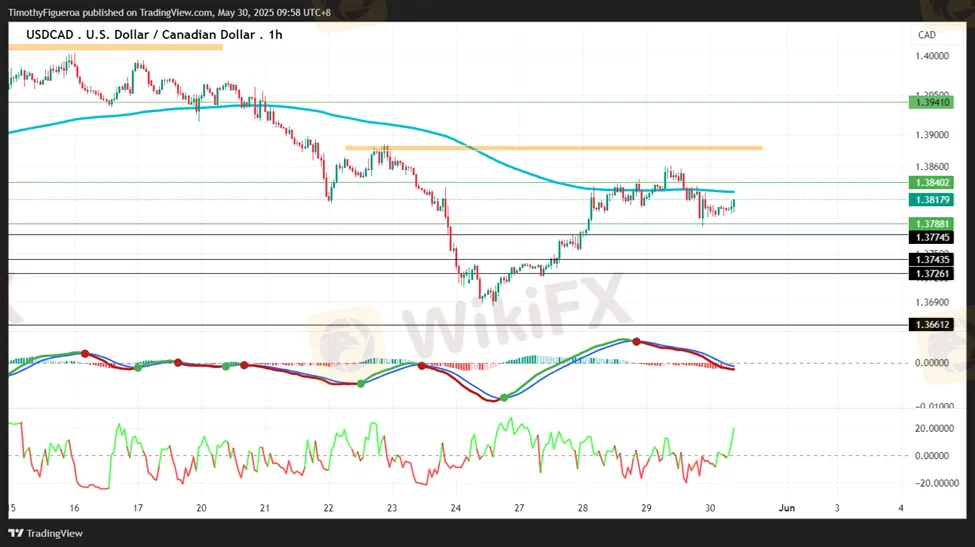
Task: Select the 1.37435 black price label
Action: [930, 260]
